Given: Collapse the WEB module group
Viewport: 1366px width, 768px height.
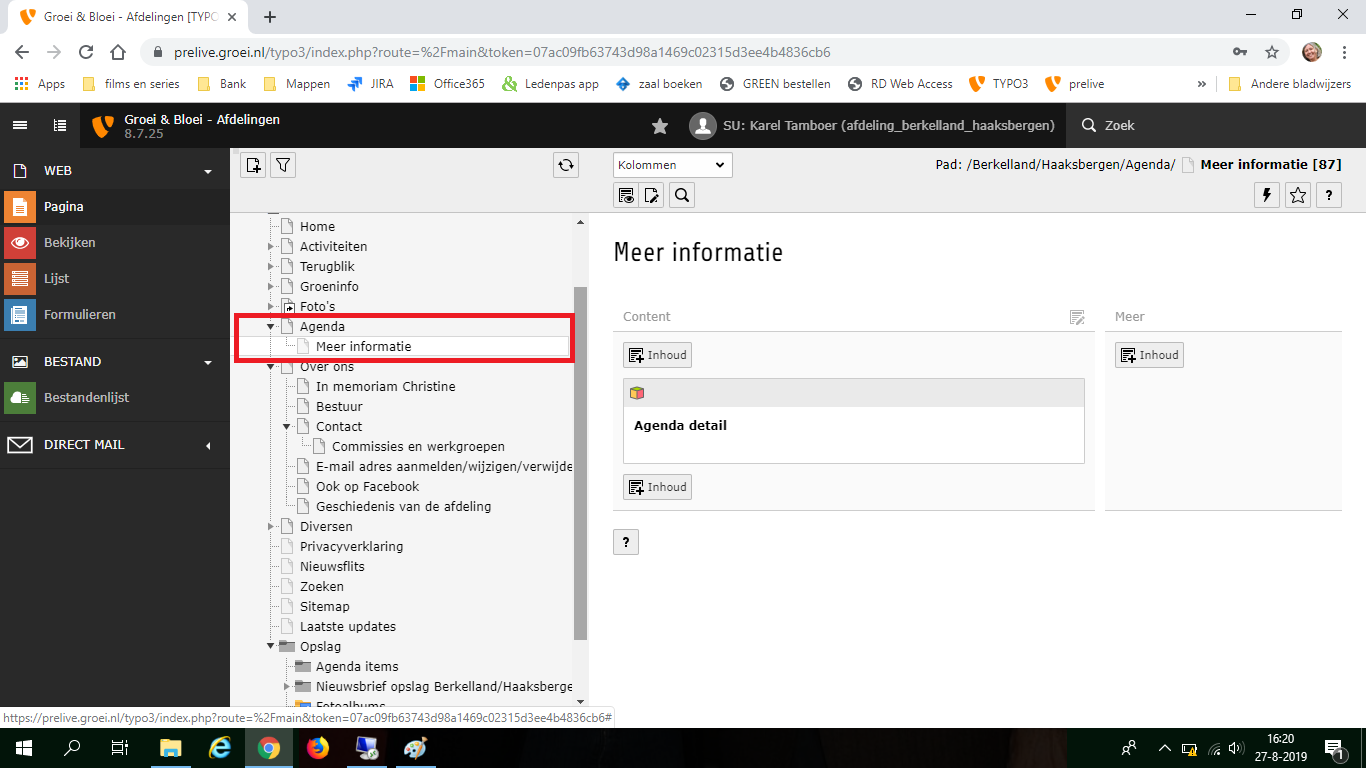Looking at the screenshot, I should 208,171.
